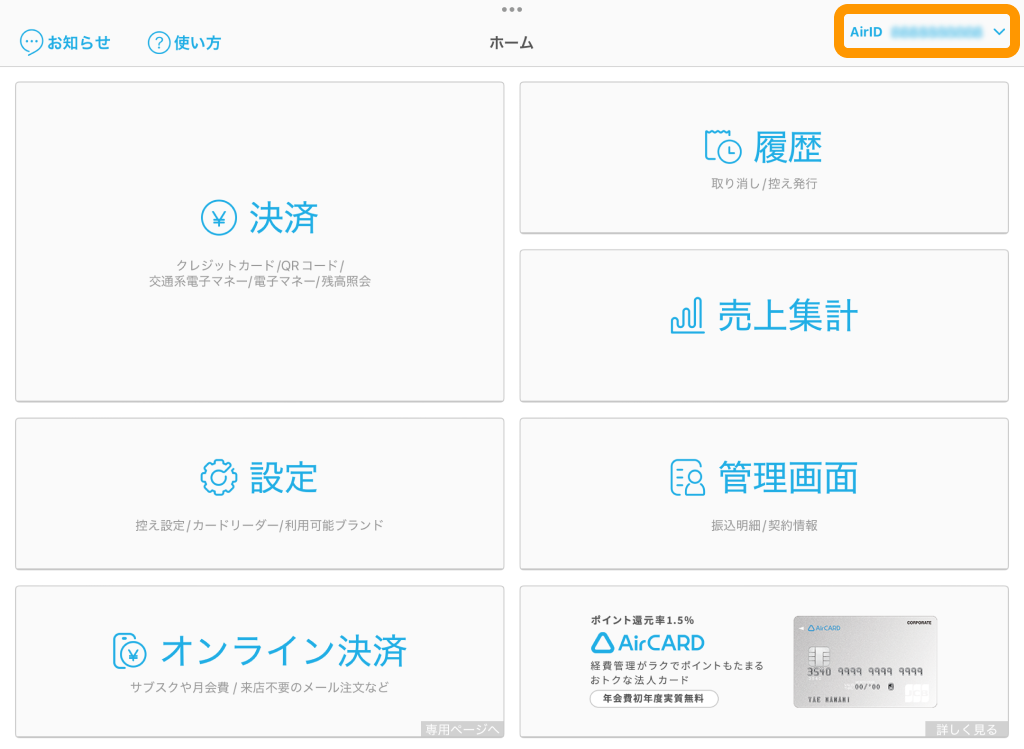Click the blurred AirID account name
The width and height of the screenshot is (1024, 749).
tap(936, 32)
